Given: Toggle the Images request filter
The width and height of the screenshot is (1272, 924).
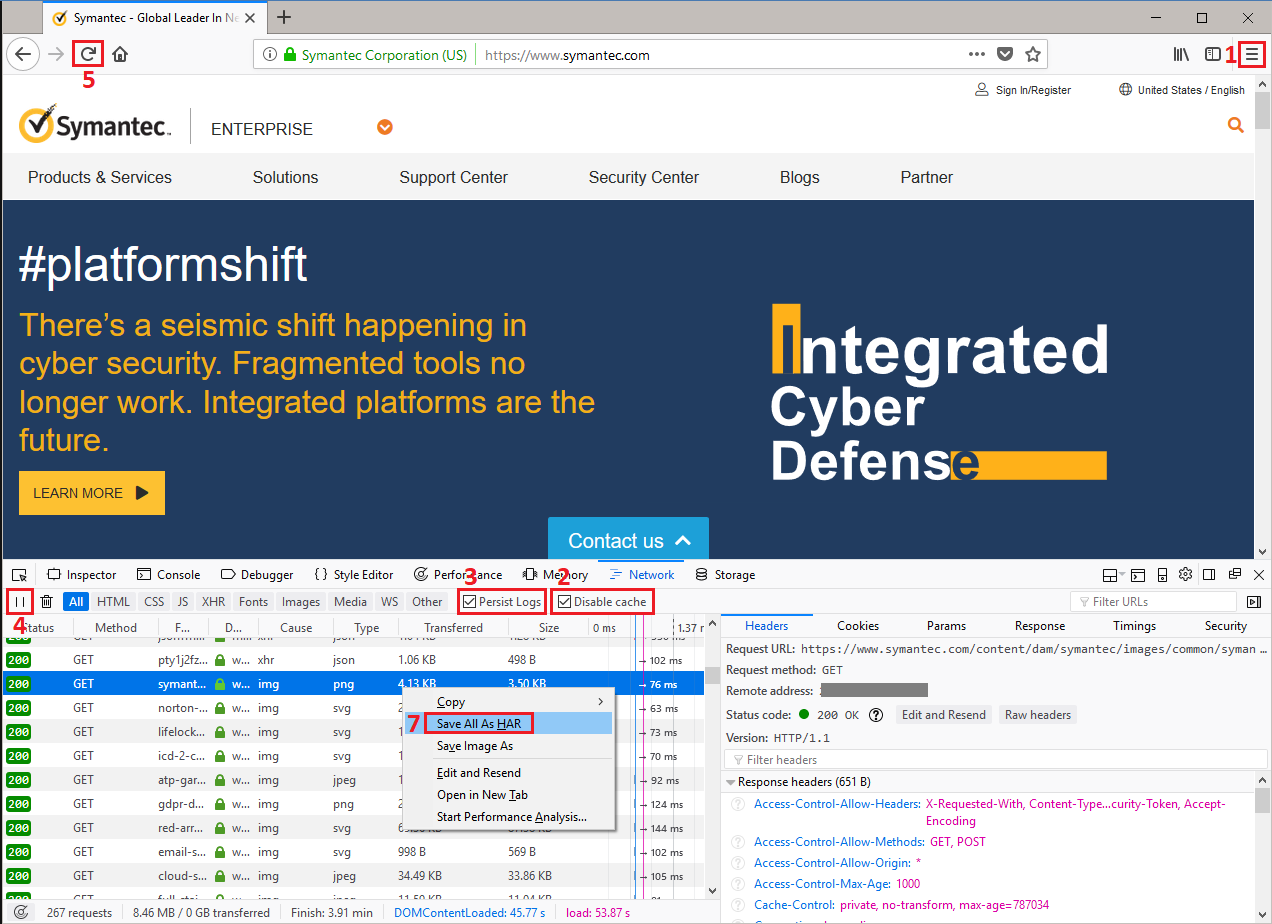Looking at the screenshot, I should coord(301,602).
